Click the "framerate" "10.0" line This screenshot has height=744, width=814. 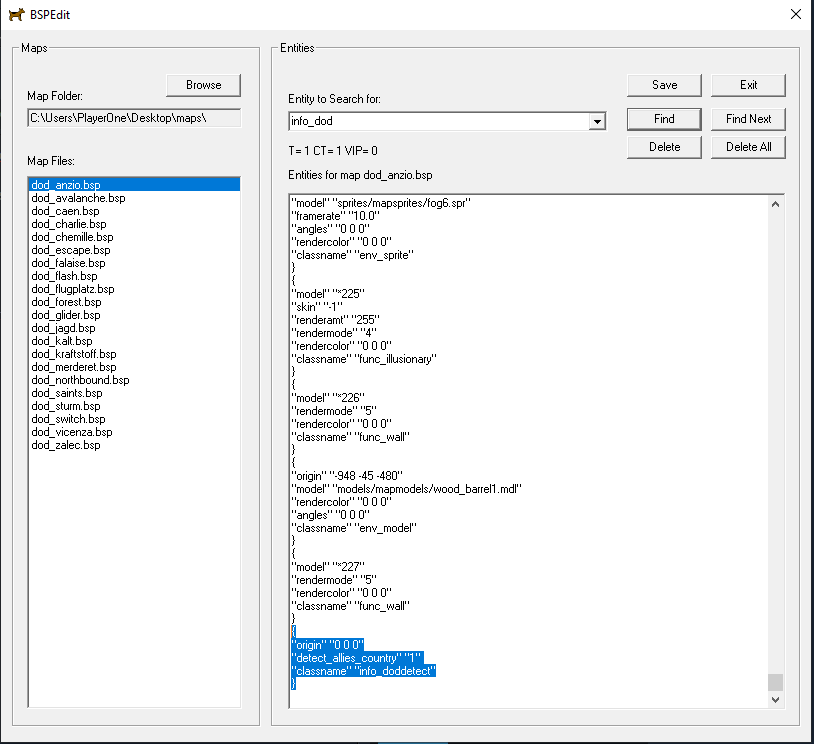(x=336, y=215)
